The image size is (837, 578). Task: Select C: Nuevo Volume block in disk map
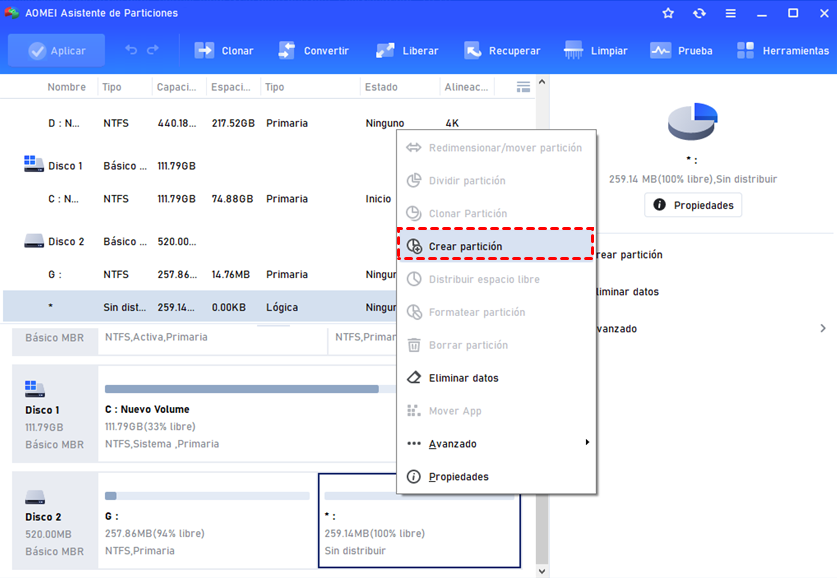(248, 414)
